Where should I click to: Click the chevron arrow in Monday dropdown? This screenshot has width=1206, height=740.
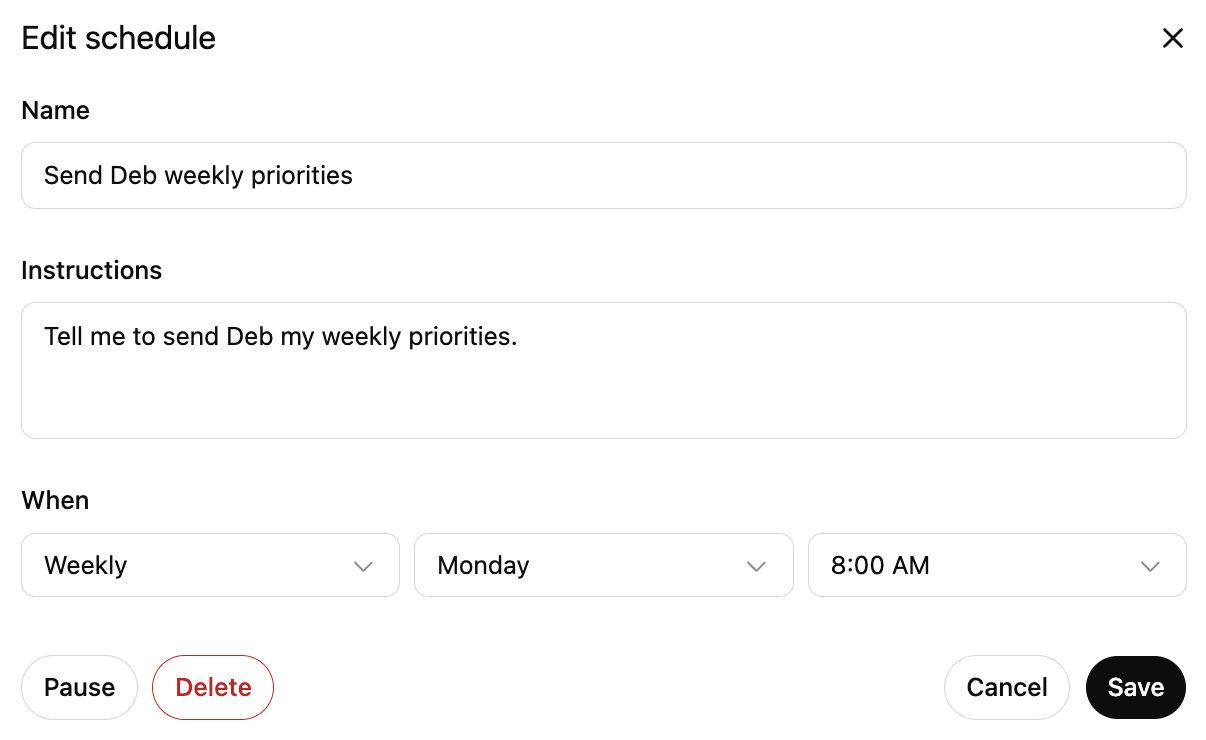[x=756, y=566]
